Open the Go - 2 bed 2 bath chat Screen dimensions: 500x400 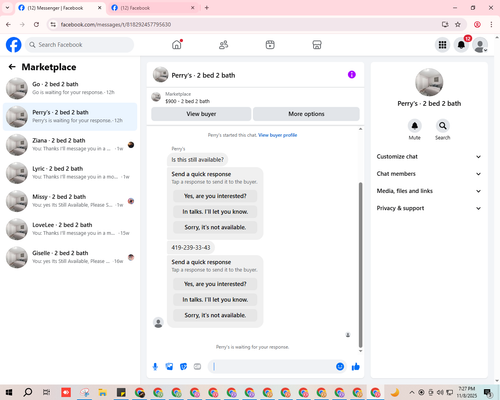(x=70, y=88)
